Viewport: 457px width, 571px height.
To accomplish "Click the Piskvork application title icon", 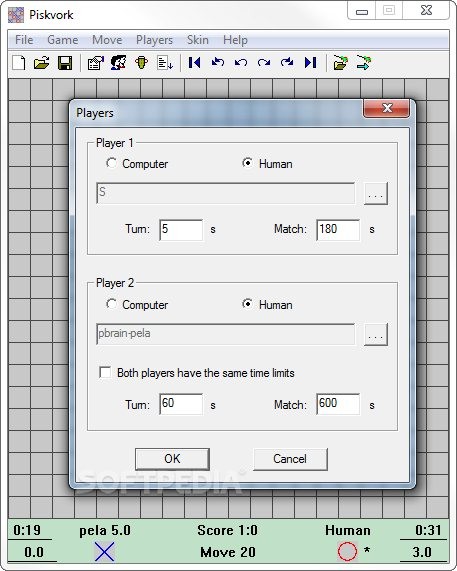I will coord(16,15).
